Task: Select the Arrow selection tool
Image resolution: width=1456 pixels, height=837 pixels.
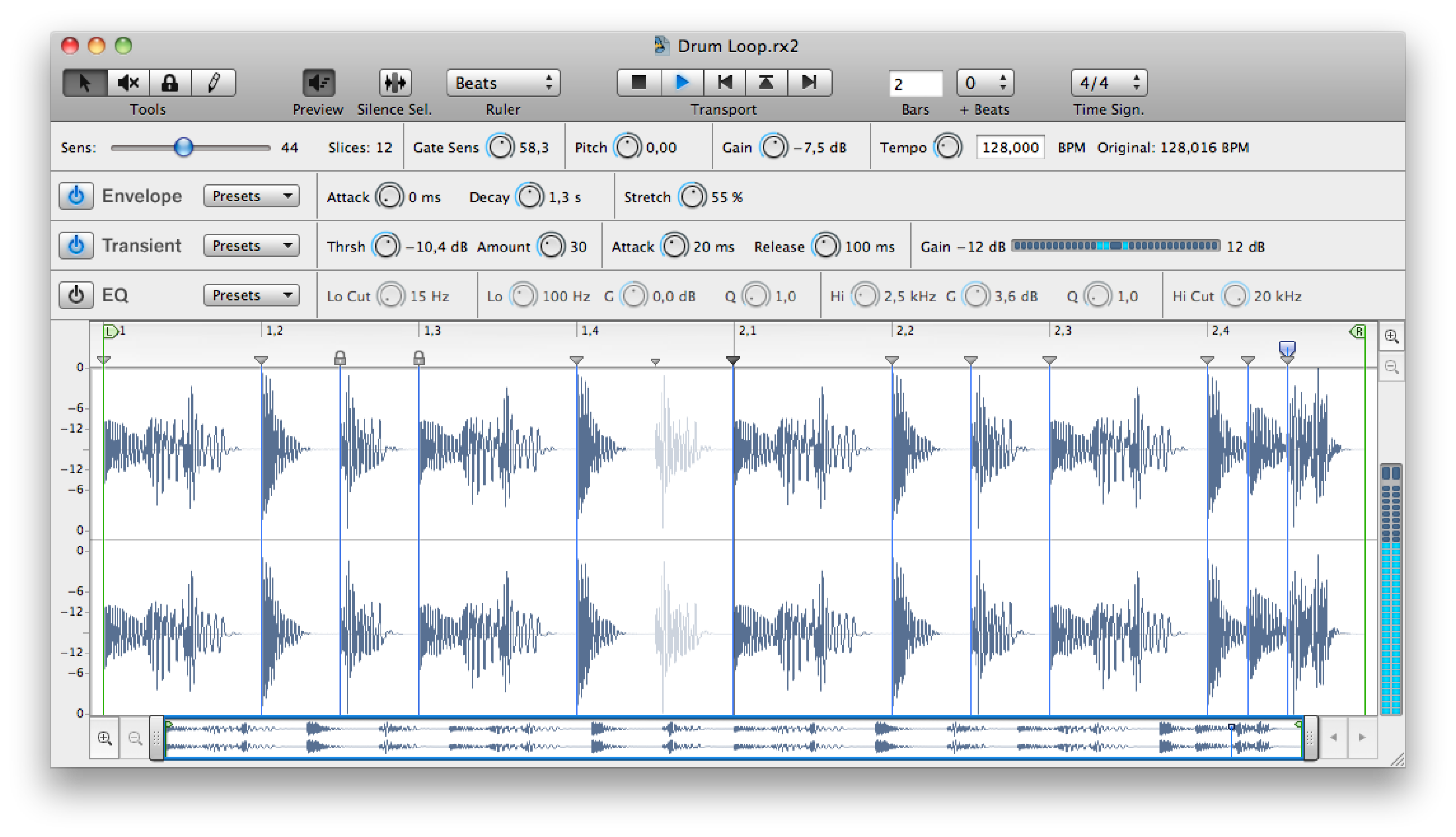Action: coord(84,83)
